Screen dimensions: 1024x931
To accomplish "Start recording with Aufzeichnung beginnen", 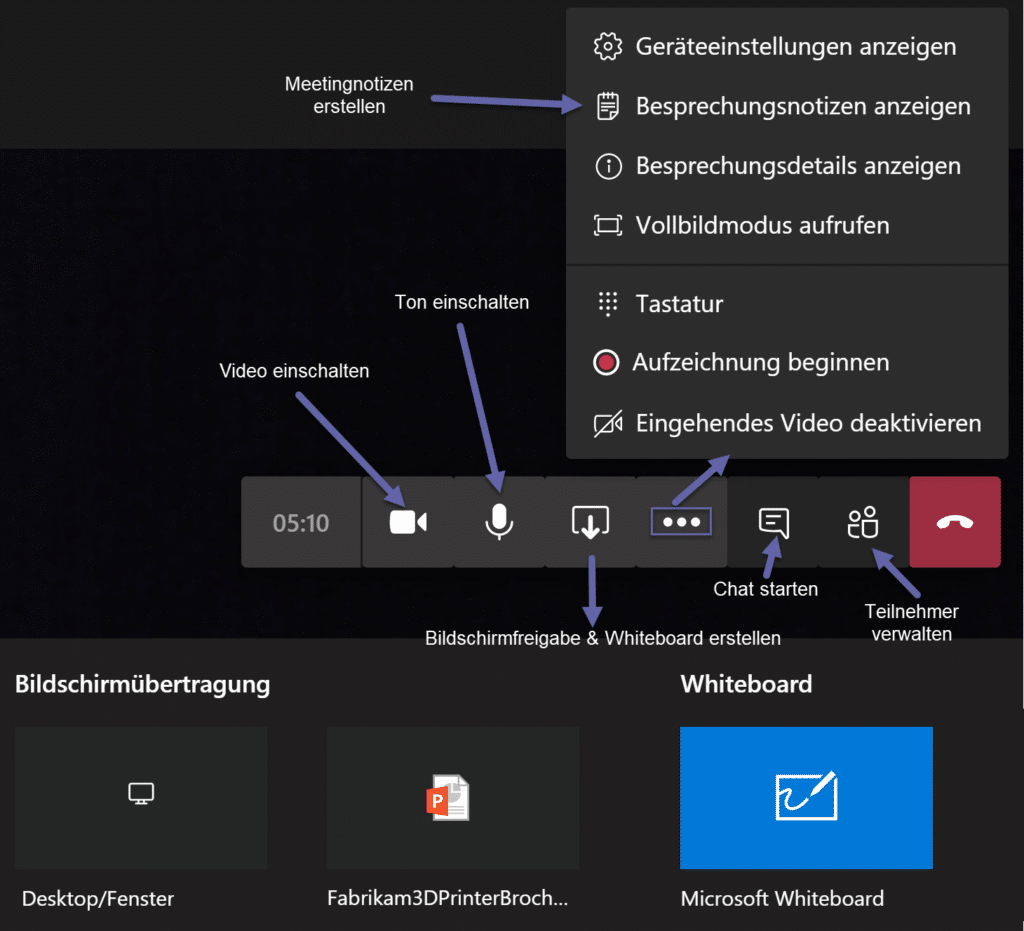I will (x=760, y=363).
